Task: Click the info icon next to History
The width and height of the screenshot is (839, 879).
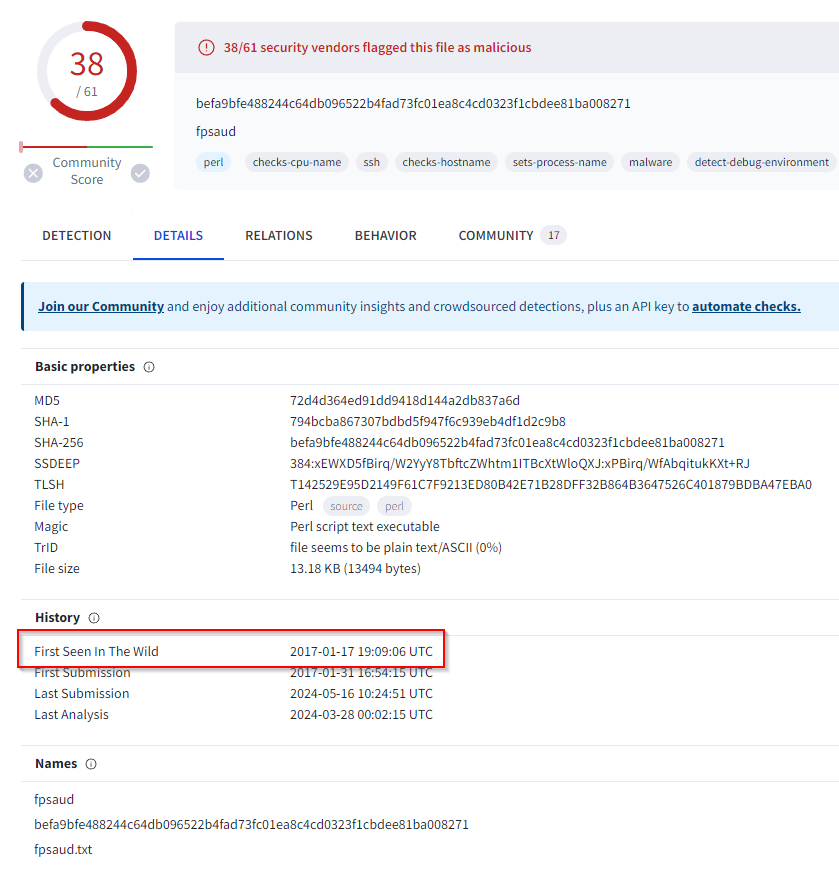Action: click(x=94, y=618)
